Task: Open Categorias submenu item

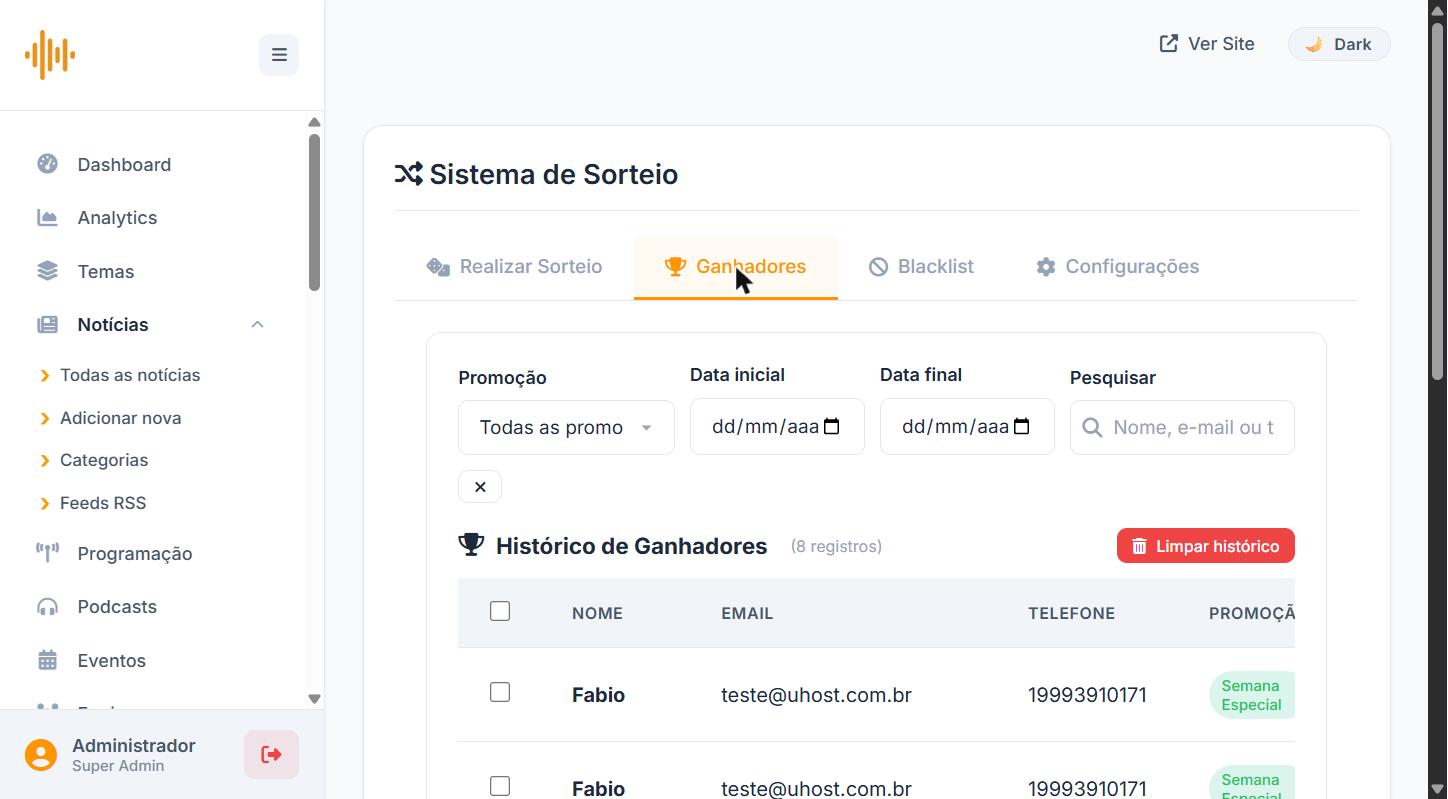Action: [x=104, y=460]
